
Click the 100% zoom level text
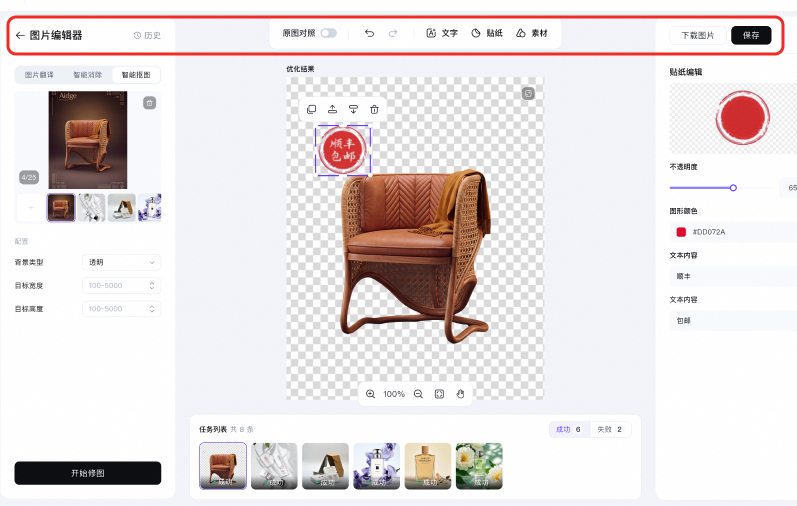pos(394,394)
